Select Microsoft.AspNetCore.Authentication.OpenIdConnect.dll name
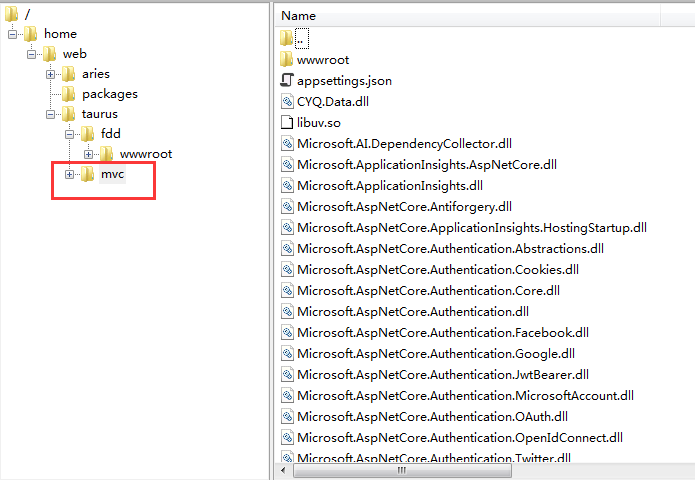The height and width of the screenshot is (480, 695). pos(460,438)
